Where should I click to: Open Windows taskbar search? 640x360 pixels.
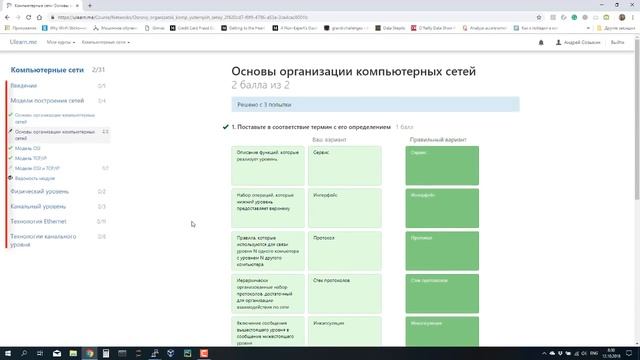[x=24, y=353]
